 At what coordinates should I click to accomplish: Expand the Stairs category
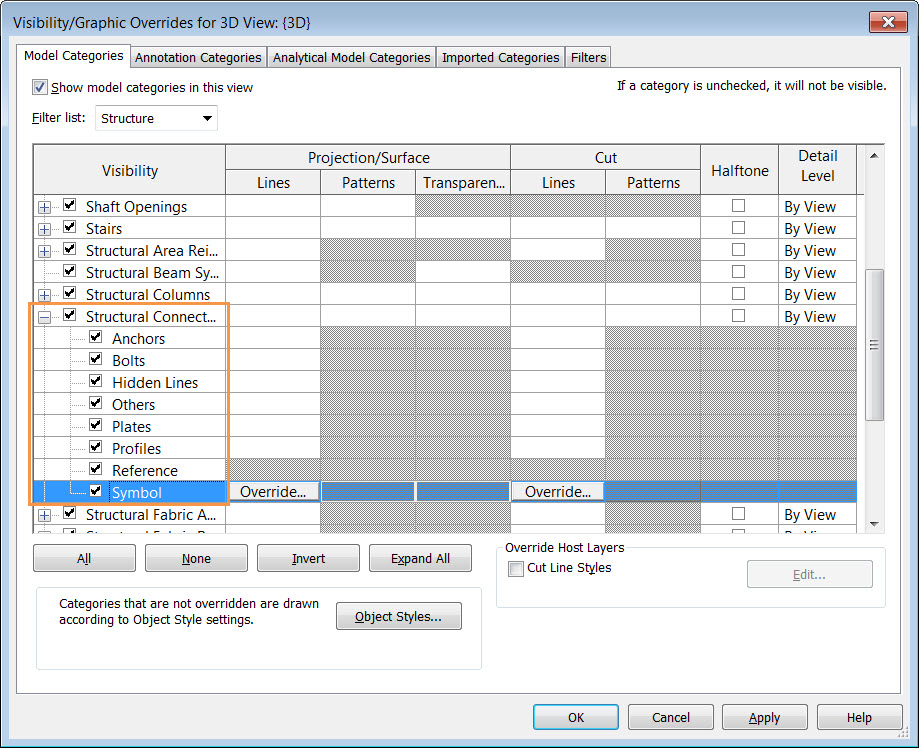pyautogui.click(x=44, y=228)
